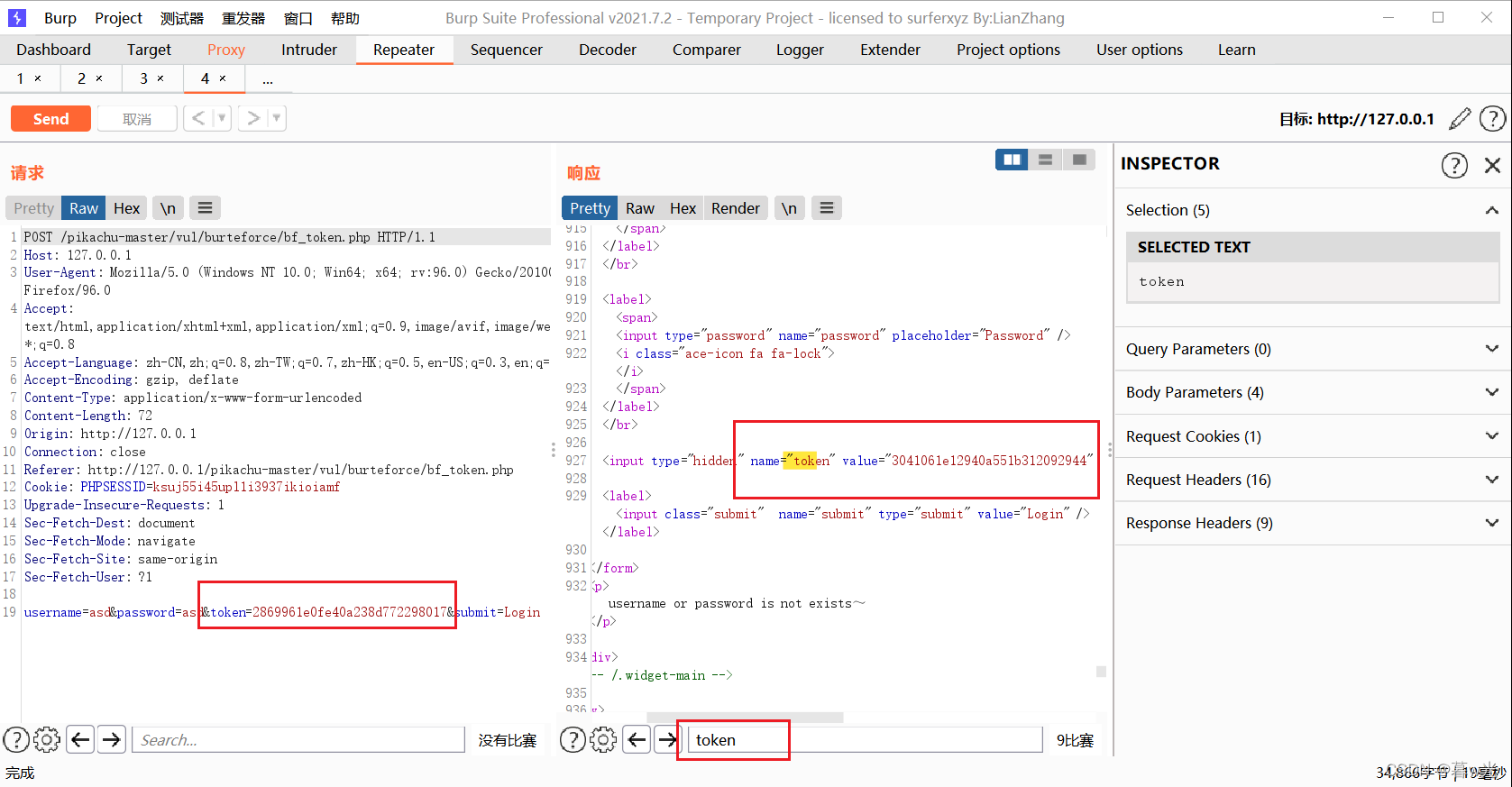Click the orange Send button
The height and width of the screenshot is (787, 1512).
tap(50, 118)
